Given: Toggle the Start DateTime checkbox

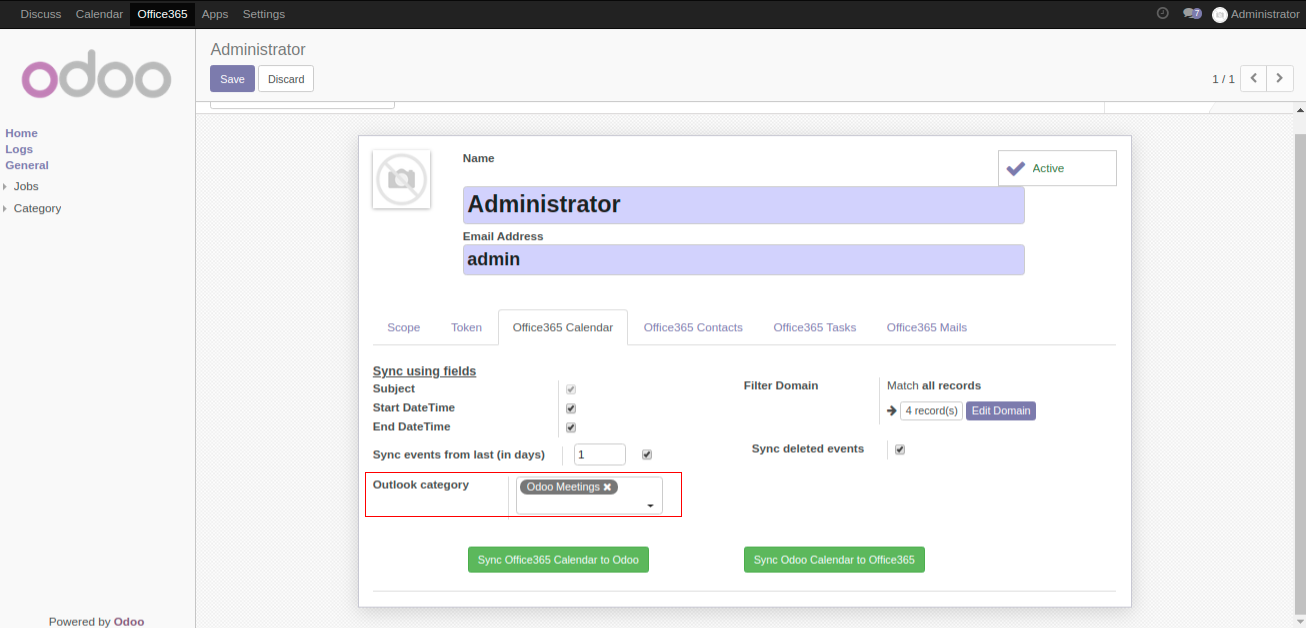Looking at the screenshot, I should (571, 408).
